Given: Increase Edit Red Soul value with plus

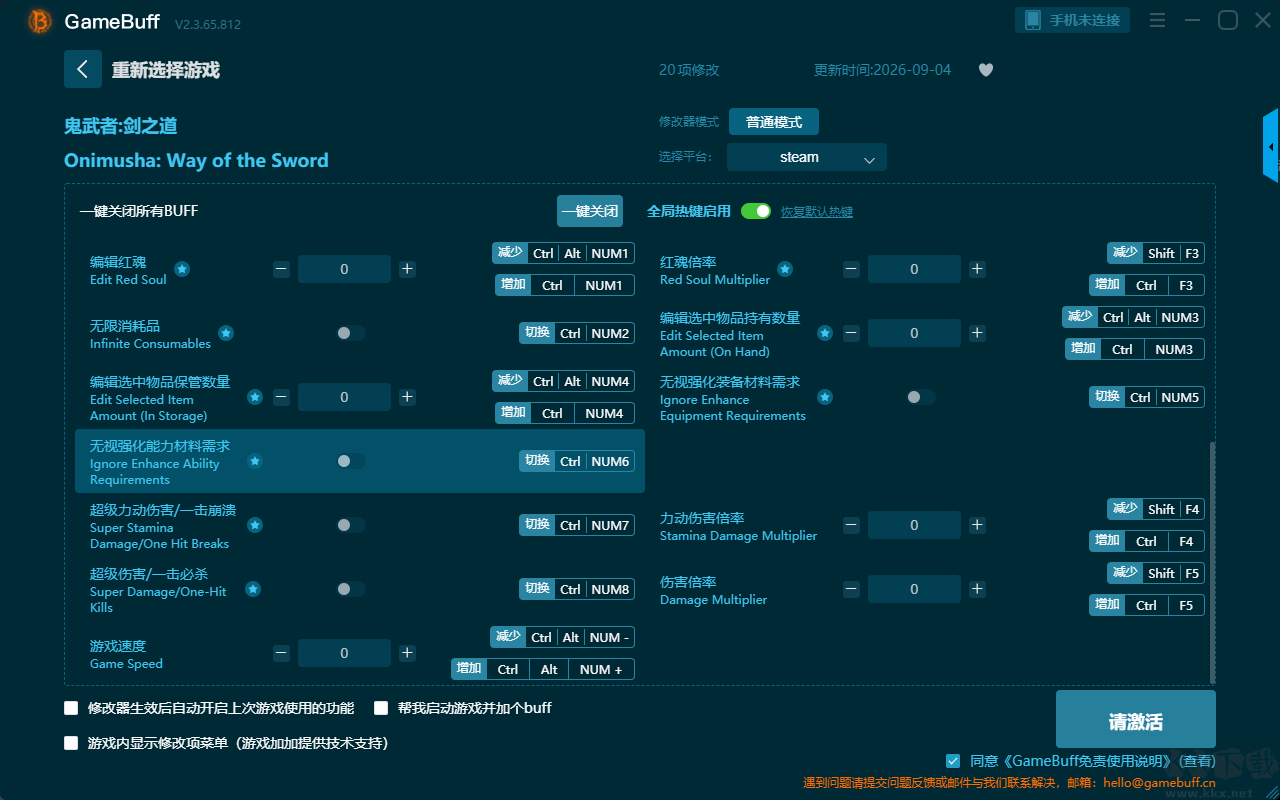Looking at the screenshot, I should [x=407, y=269].
